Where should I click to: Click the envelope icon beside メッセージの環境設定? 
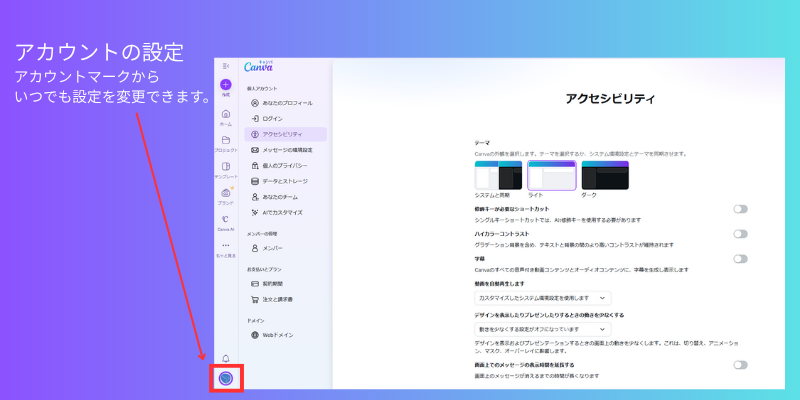tap(255, 150)
